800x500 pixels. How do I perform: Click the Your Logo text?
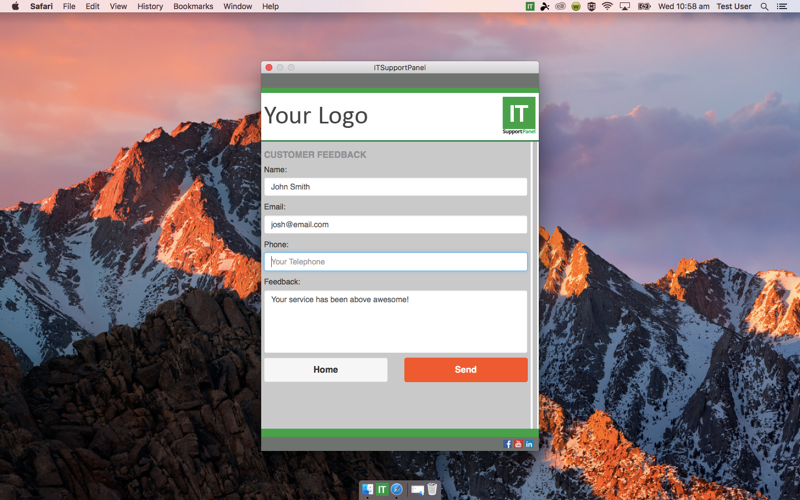coord(316,115)
